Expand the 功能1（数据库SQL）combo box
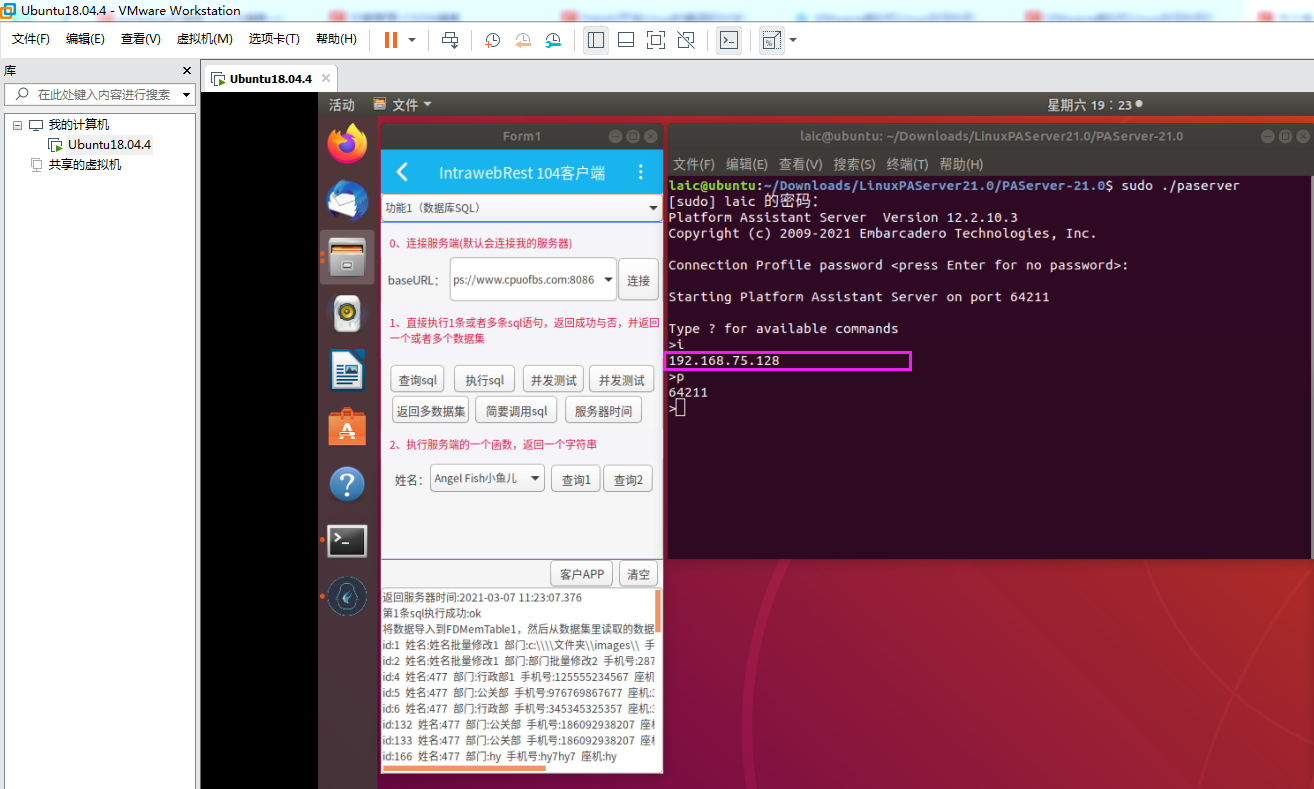 tap(521, 208)
